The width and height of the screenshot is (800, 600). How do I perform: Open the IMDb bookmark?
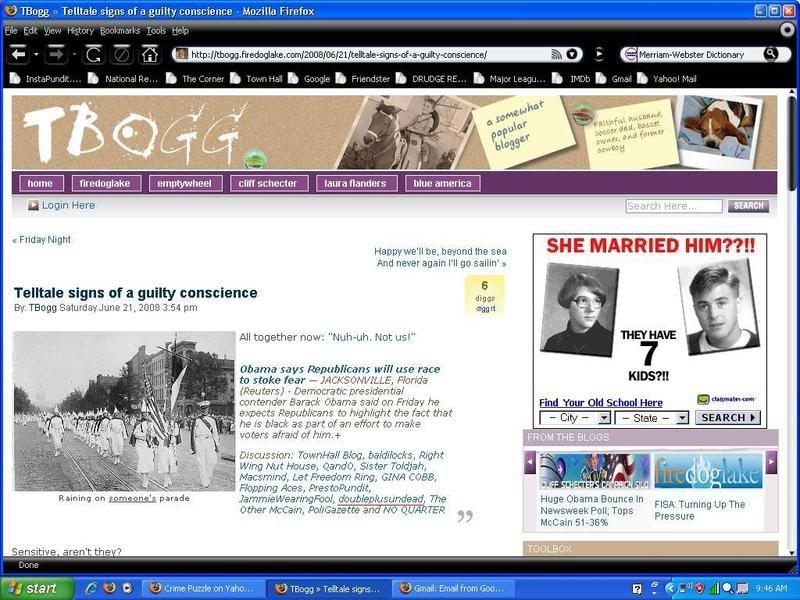tap(571, 79)
